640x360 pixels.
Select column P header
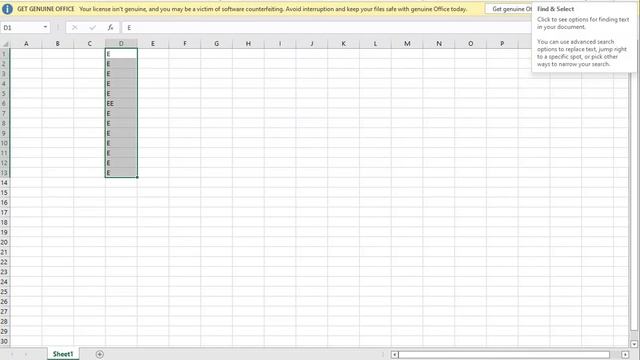[502, 44]
